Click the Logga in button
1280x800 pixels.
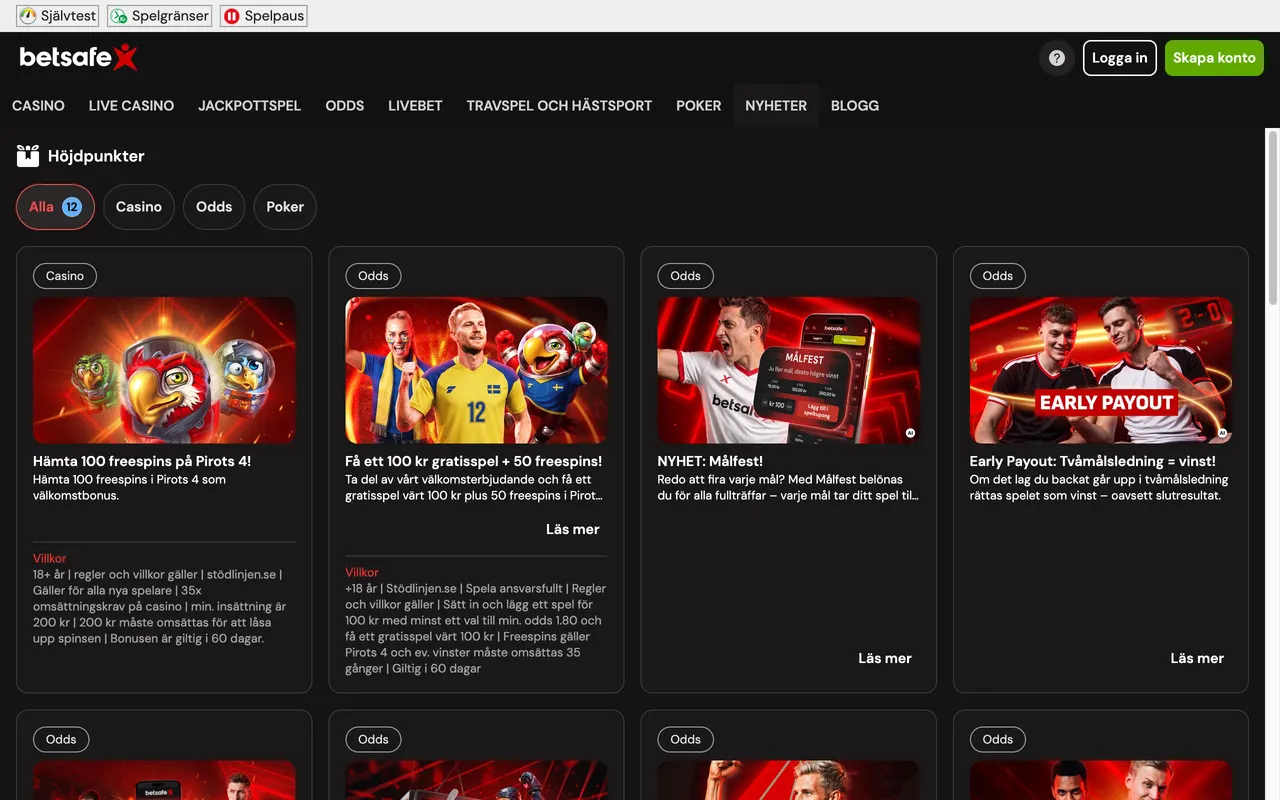coord(1120,58)
